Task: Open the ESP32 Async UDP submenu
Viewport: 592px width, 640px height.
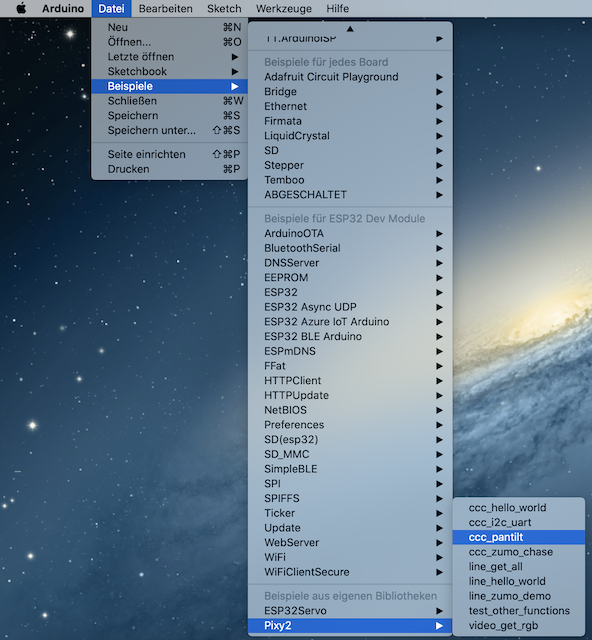Action: pos(350,307)
